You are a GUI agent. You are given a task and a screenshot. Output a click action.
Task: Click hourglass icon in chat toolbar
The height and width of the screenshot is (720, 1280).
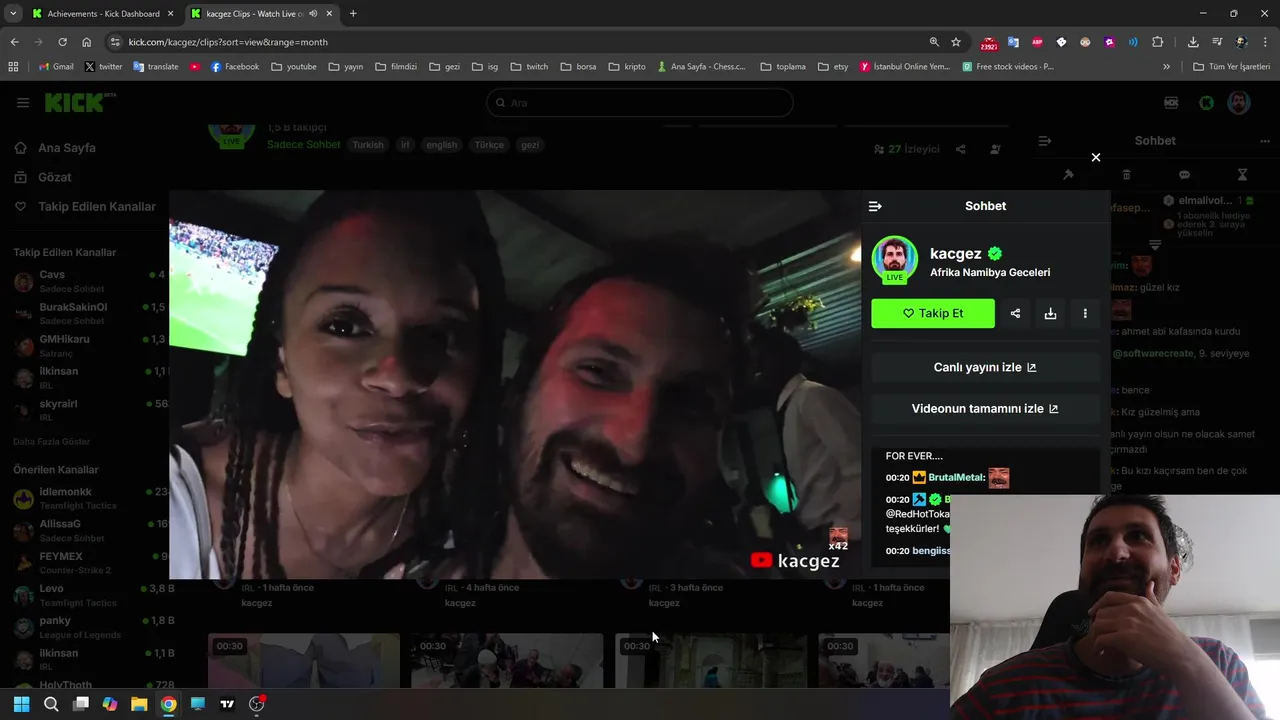(x=1242, y=174)
